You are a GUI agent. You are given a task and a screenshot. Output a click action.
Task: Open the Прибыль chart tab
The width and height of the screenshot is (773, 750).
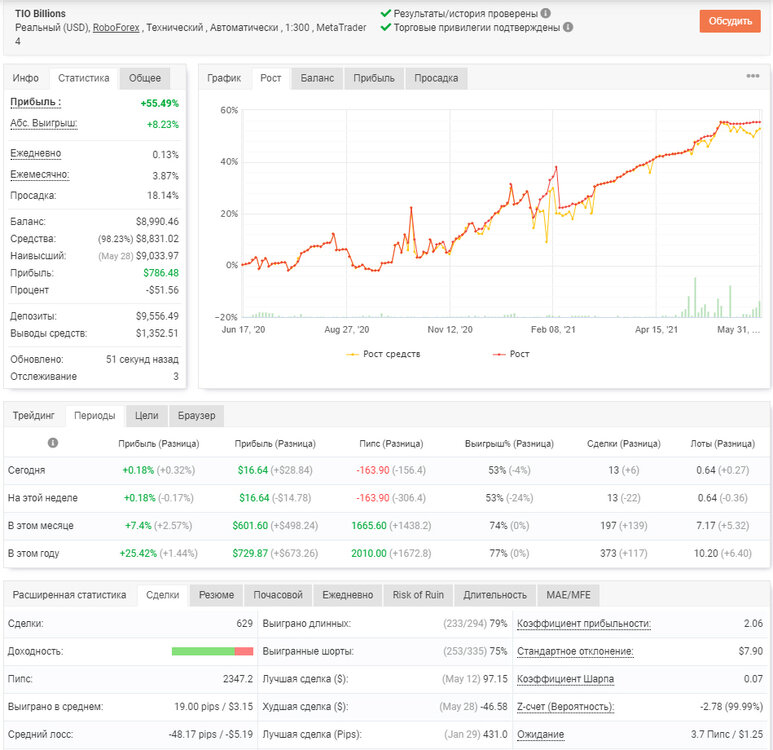[374, 78]
